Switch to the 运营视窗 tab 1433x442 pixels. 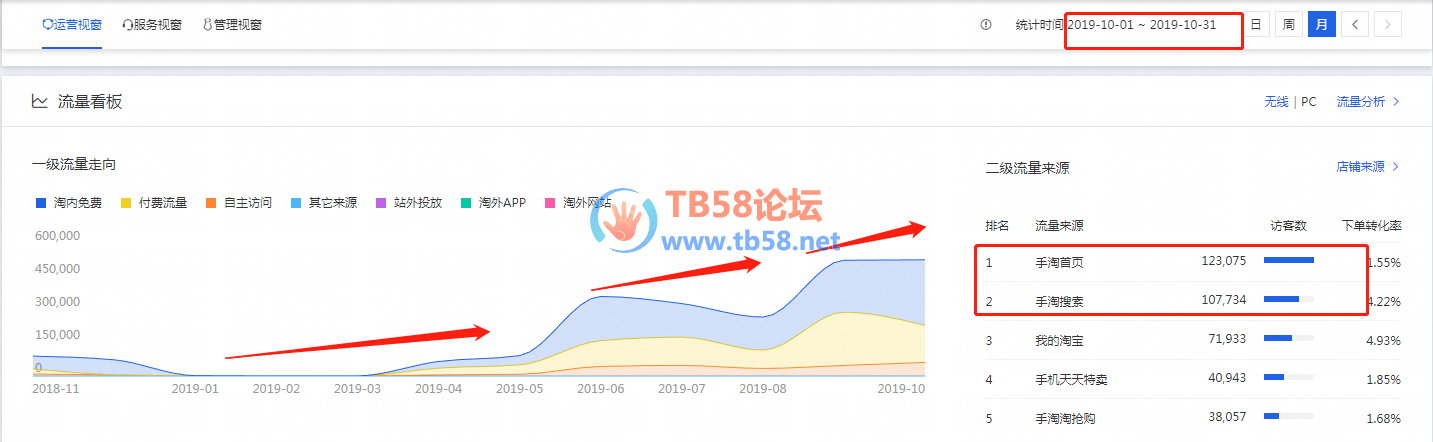pos(72,25)
